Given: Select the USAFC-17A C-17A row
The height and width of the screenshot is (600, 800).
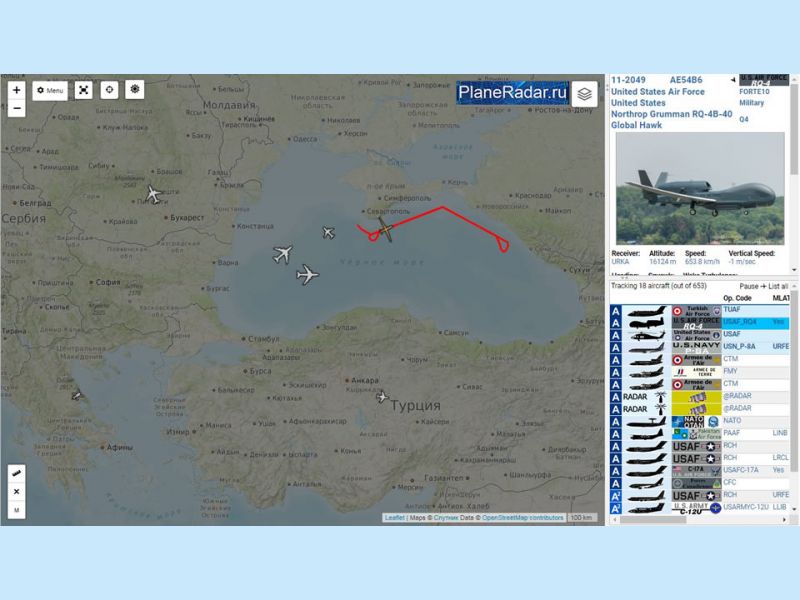Looking at the screenshot, I should click(699, 470).
